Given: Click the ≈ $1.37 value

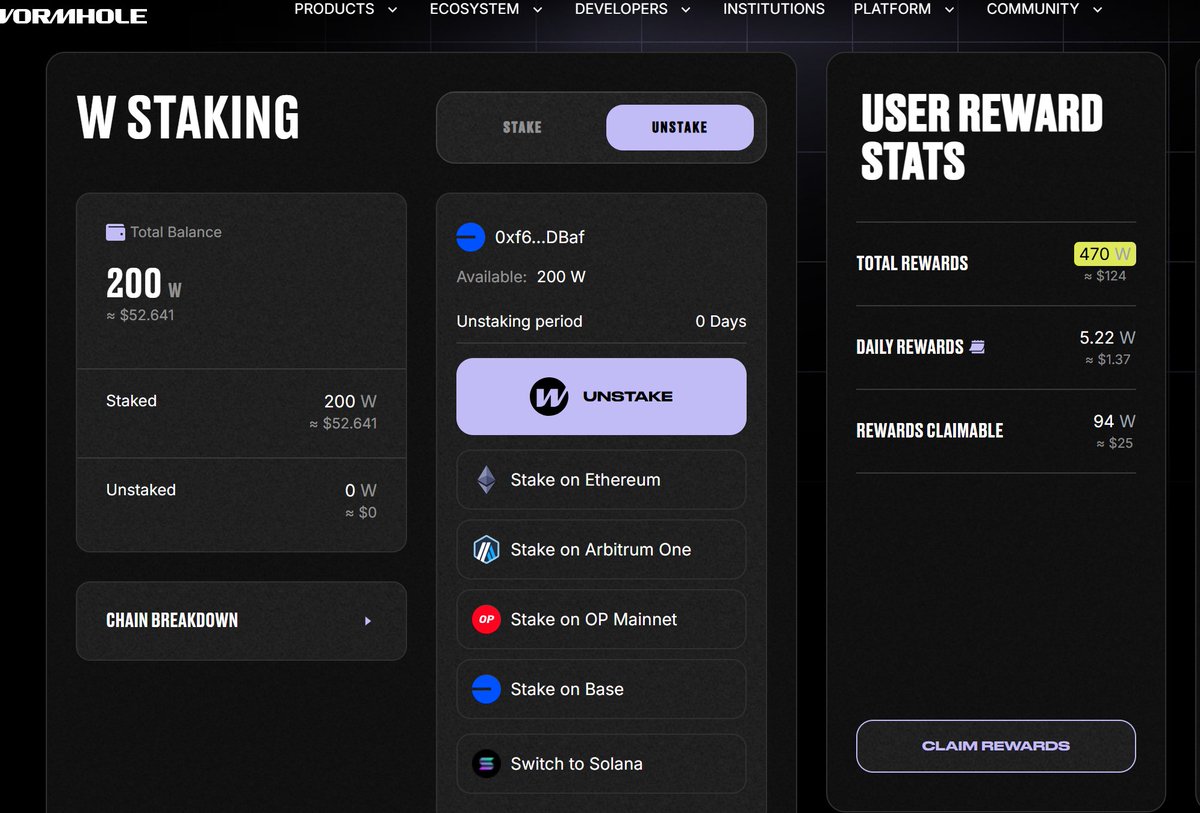Looking at the screenshot, I should click(x=1107, y=360).
